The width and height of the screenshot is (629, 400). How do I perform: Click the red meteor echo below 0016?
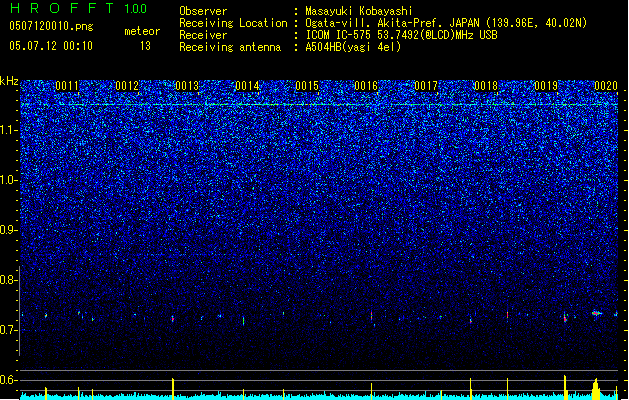tap(371, 316)
